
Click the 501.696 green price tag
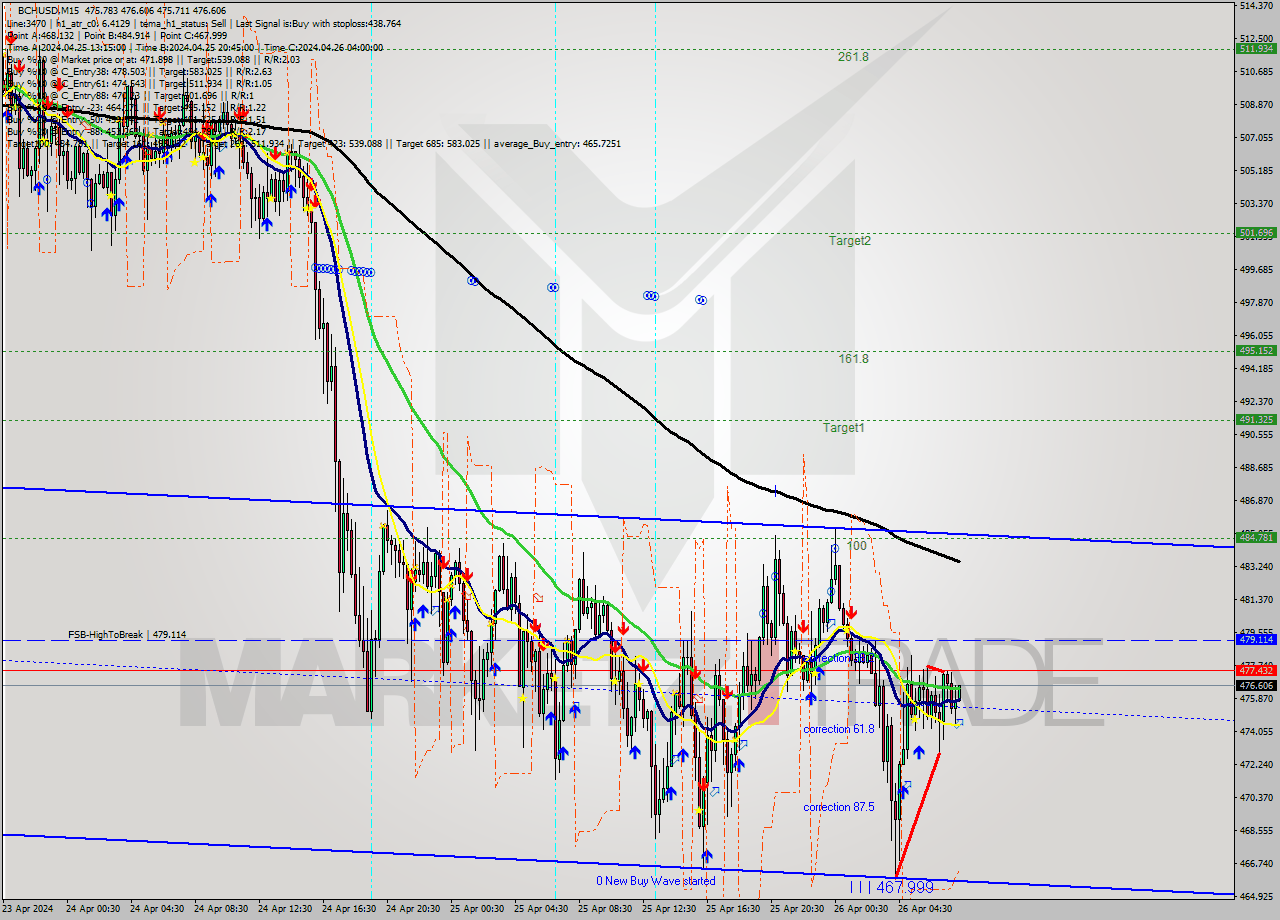point(1256,233)
